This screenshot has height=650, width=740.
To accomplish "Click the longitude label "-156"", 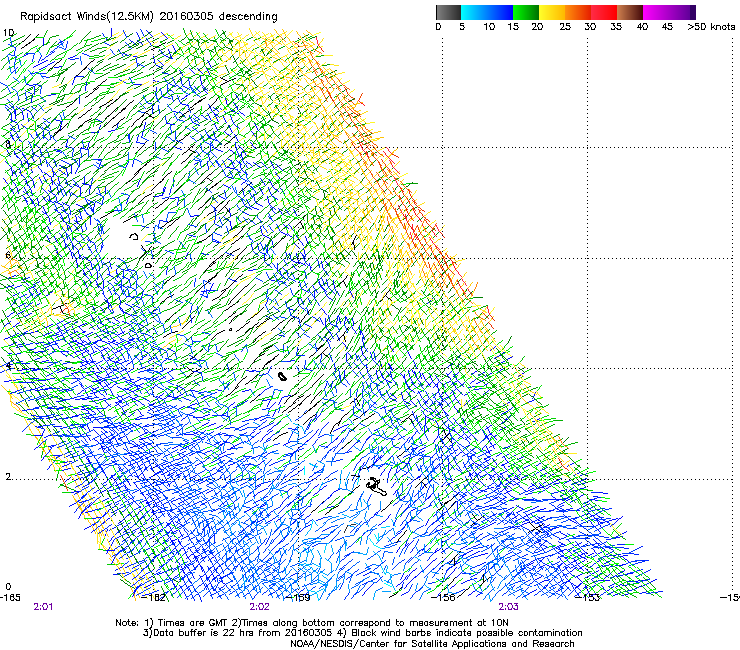I will pyautogui.click(x=444, y=598).
